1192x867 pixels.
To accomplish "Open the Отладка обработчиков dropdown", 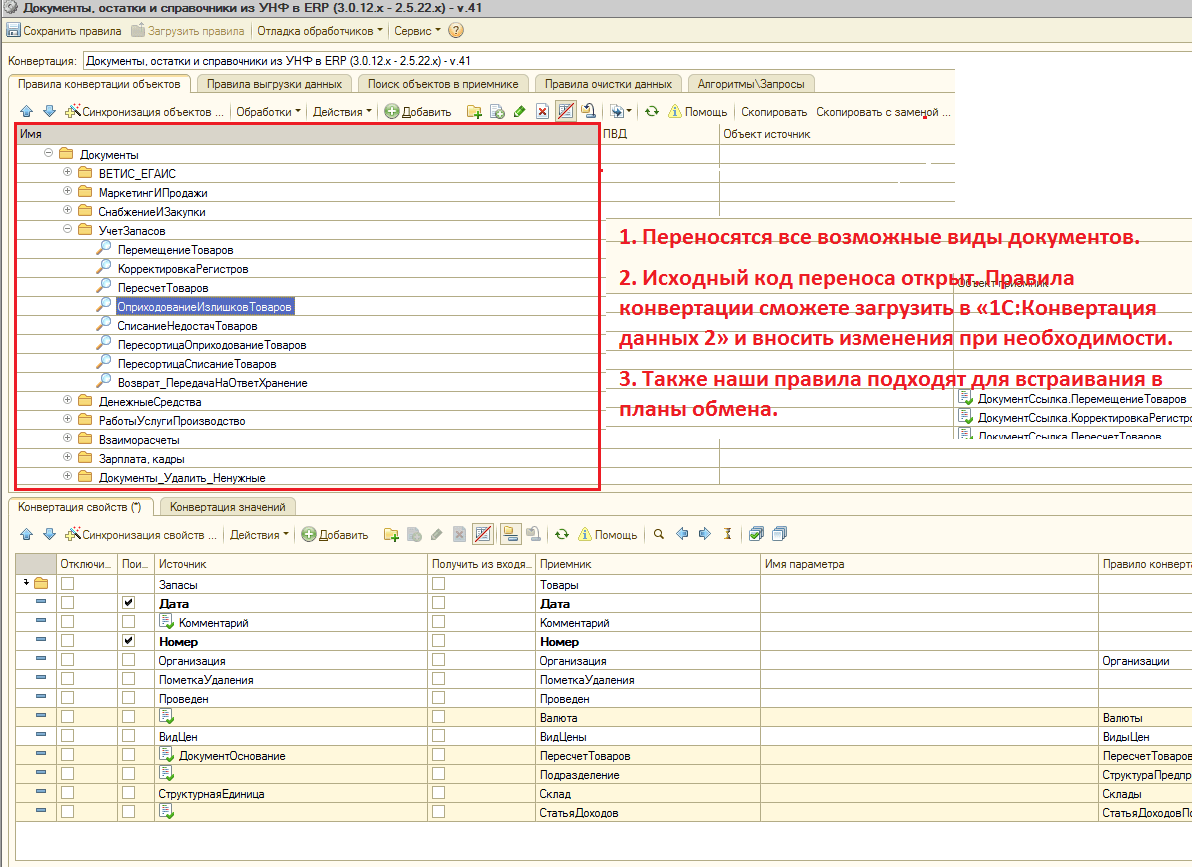I will coord(320,31).
